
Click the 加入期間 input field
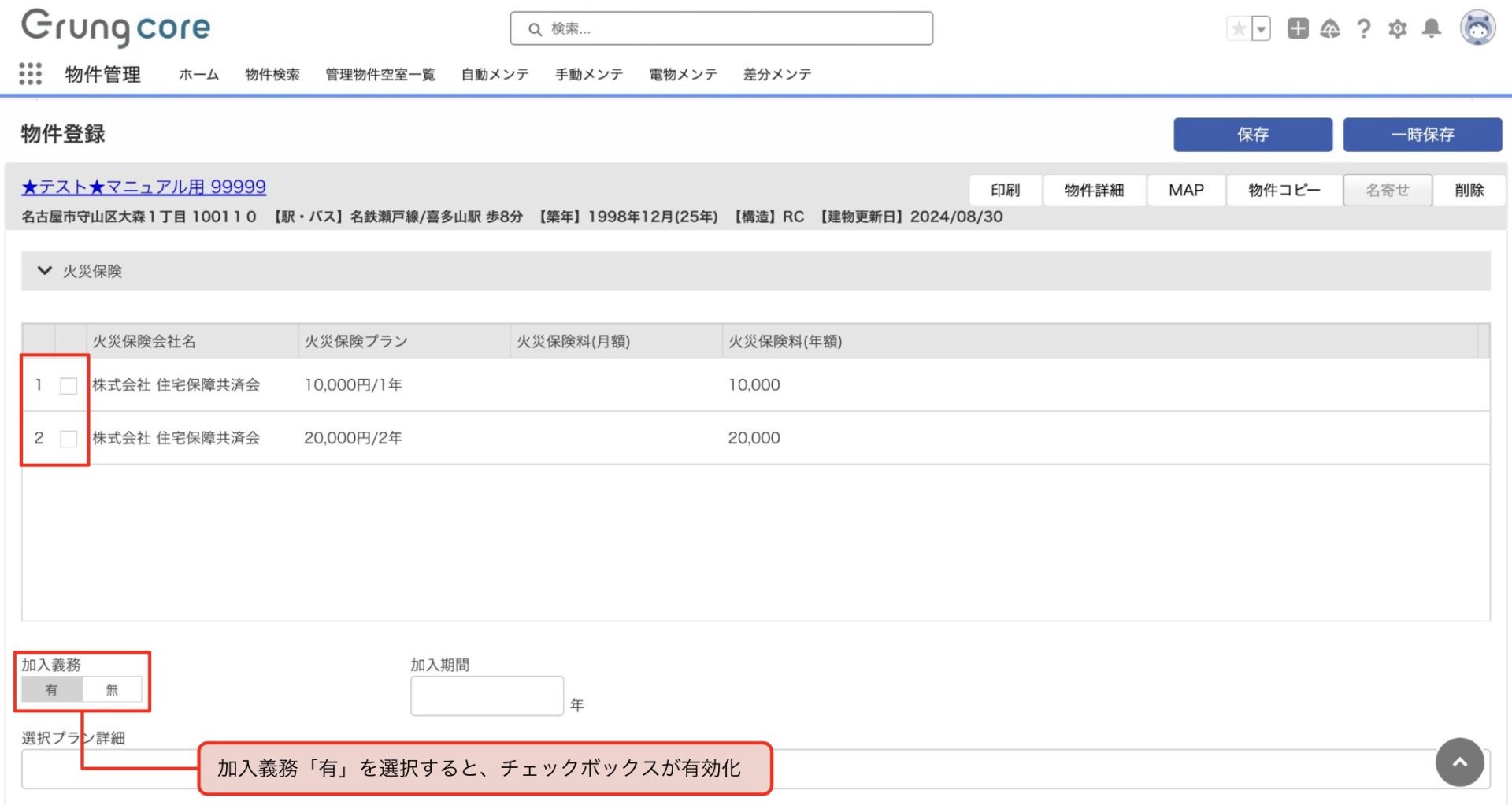click(487, 696)
